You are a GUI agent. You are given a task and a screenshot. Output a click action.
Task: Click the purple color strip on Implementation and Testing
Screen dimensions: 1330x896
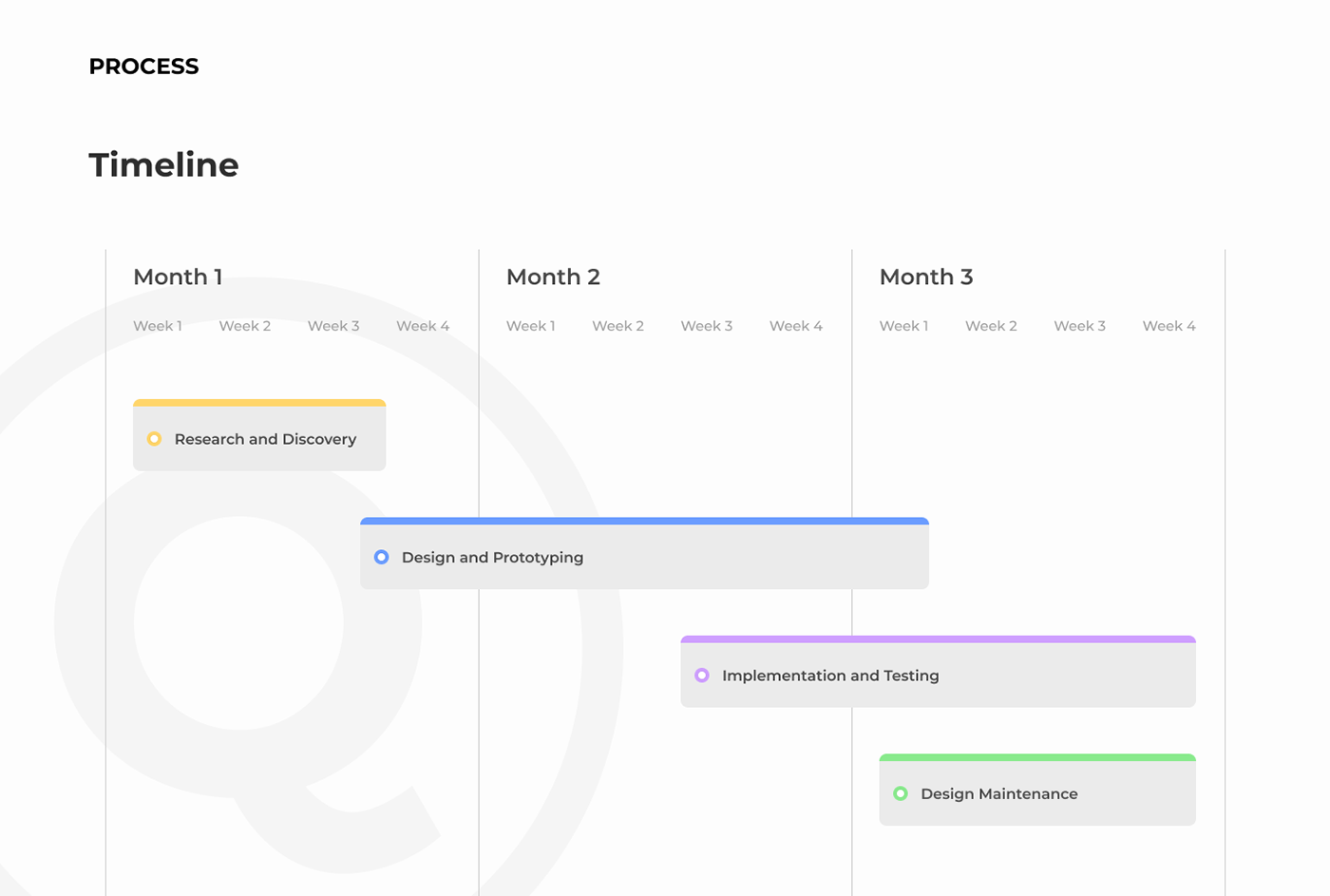(x=938, y=639)
